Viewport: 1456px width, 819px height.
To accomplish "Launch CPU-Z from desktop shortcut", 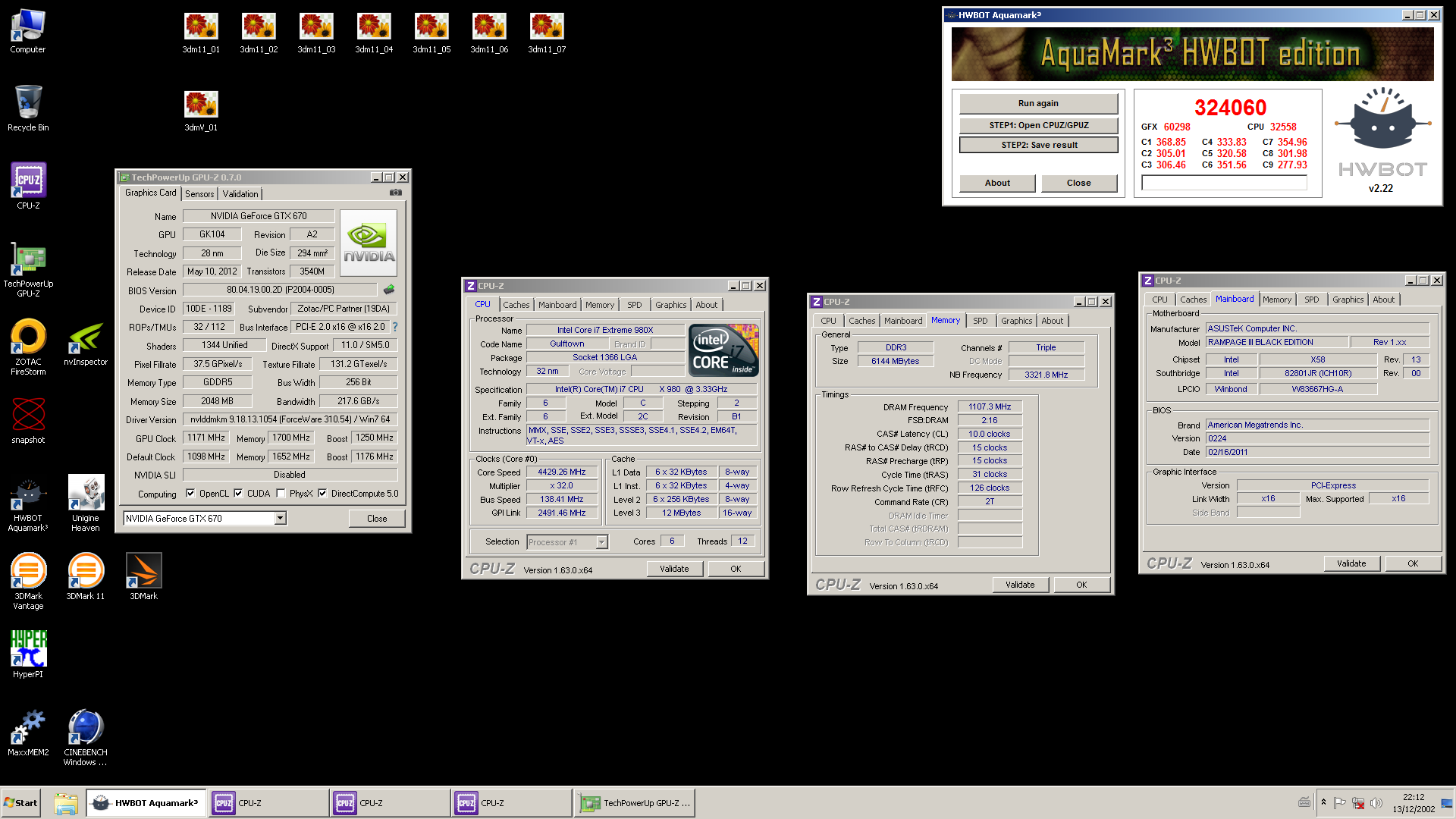I will 28,186.
